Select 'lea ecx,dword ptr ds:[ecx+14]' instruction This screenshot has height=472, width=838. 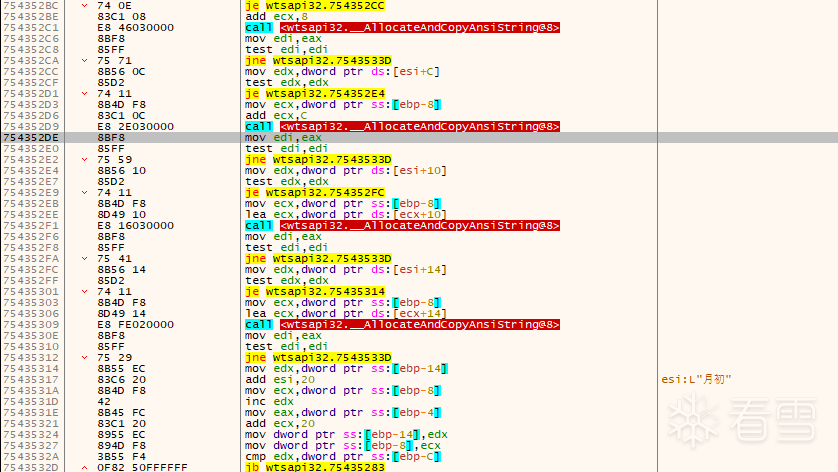pos(346,314)
